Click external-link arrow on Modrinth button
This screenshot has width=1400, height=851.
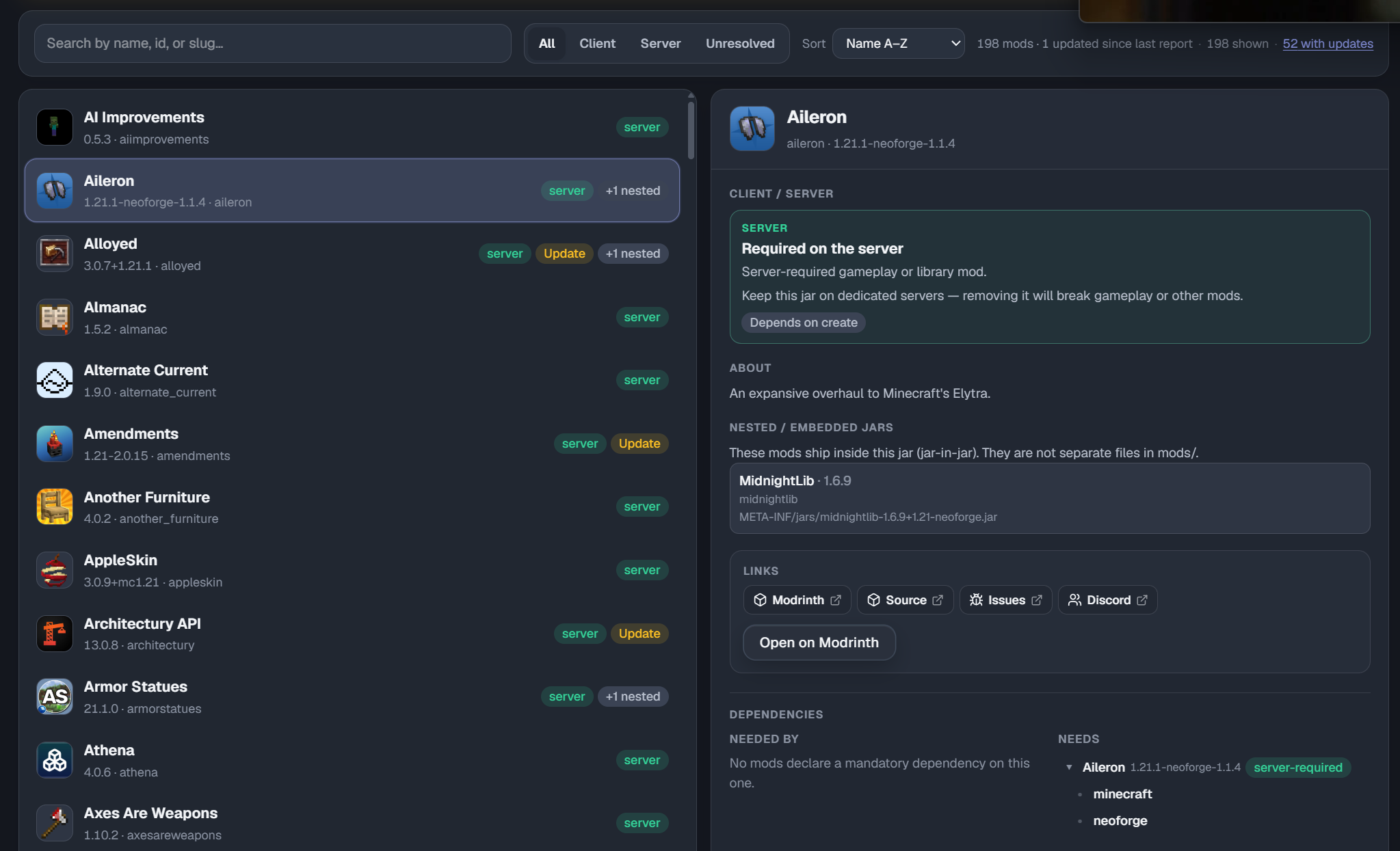[836, 600]
